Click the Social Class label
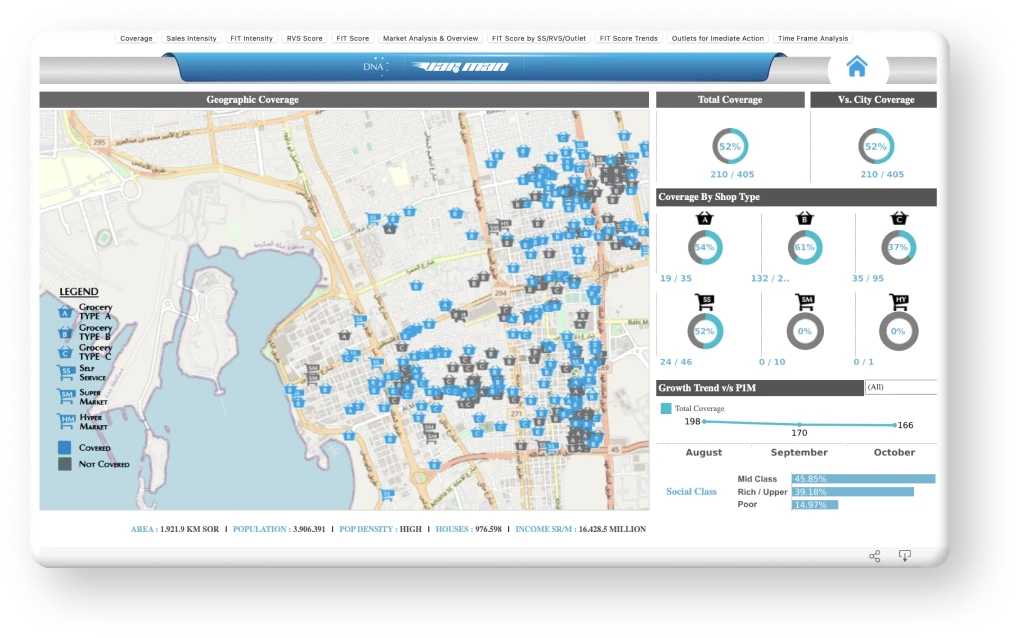 click(x=691, y=492)
